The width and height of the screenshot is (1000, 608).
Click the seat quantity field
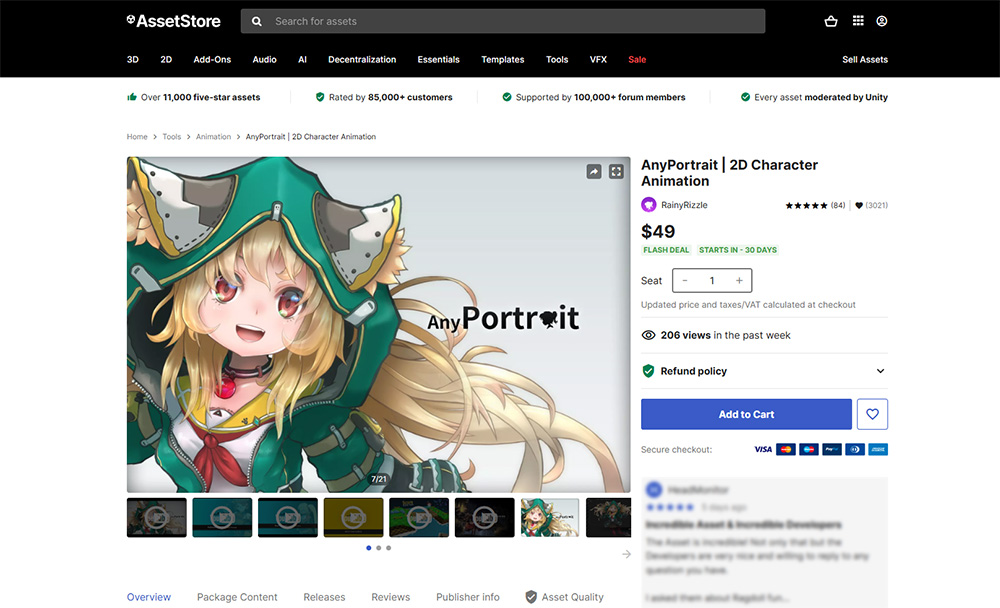tap(712, 281)
